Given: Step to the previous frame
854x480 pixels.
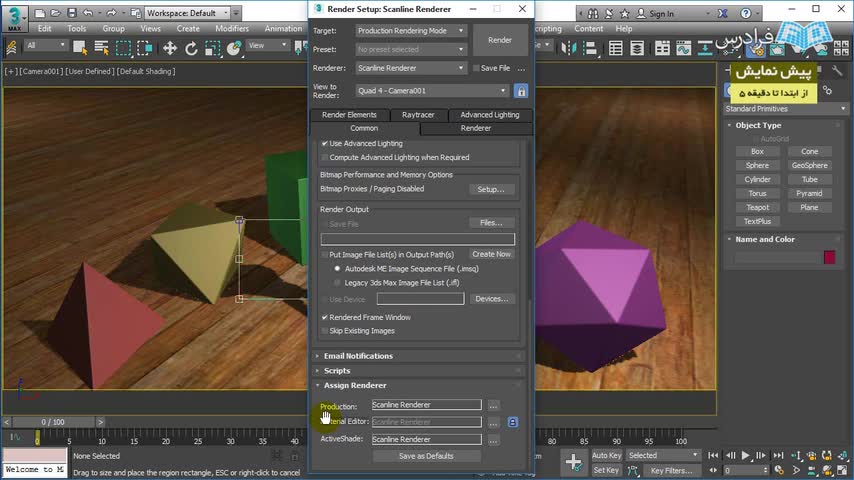Looking at the screenshot, I should [730, 455].
